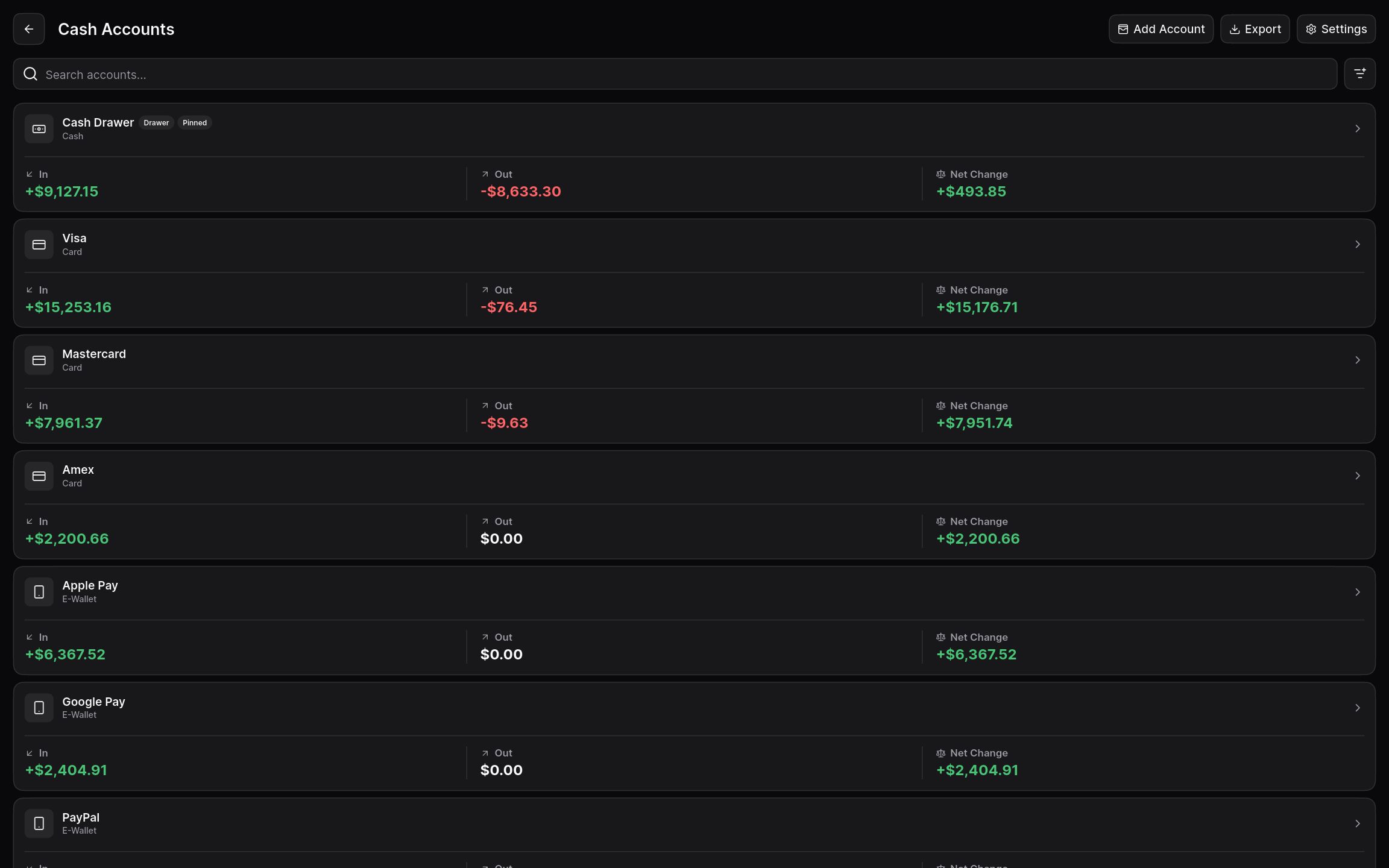The image size is (1389, 868).
Task: Click the +$15,176.71 Net Change amount
Action: click(x=977, y=307)
